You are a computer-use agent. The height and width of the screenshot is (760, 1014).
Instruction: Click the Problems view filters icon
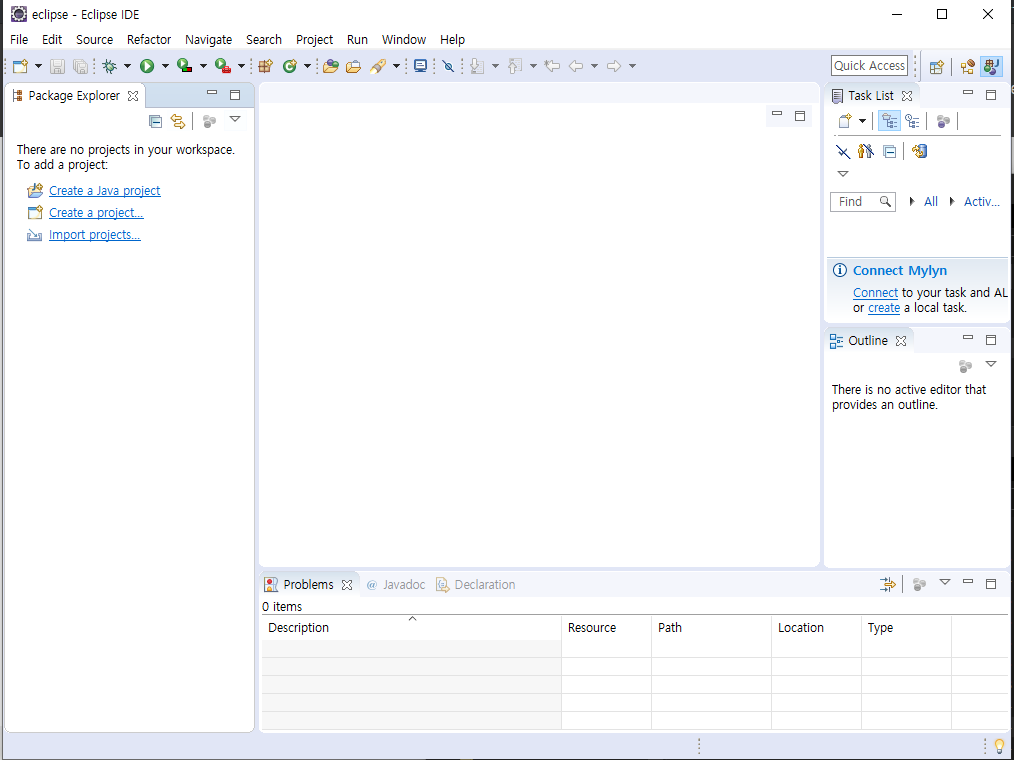point(888,585)
